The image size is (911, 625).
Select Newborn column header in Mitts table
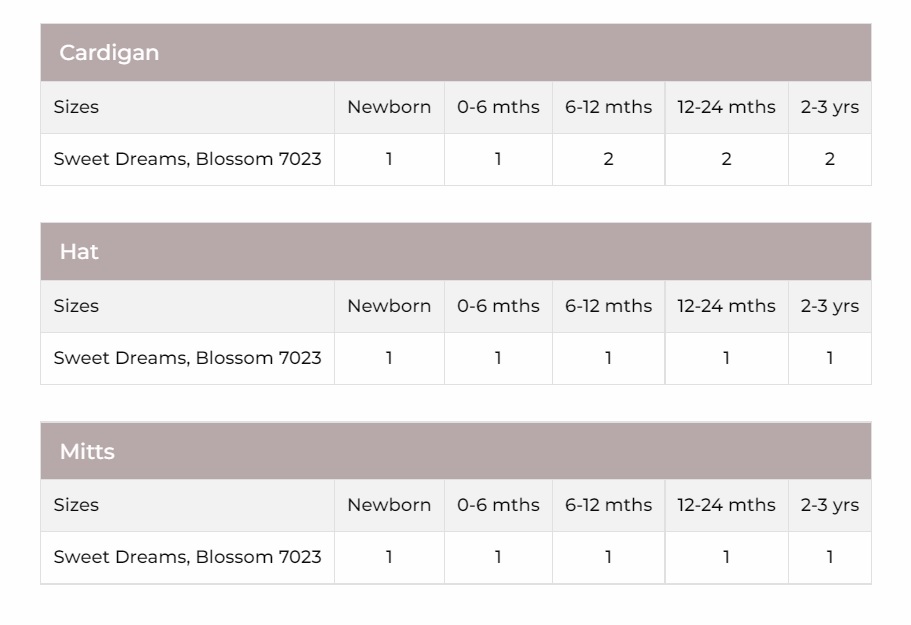click(x=389, y=505)
